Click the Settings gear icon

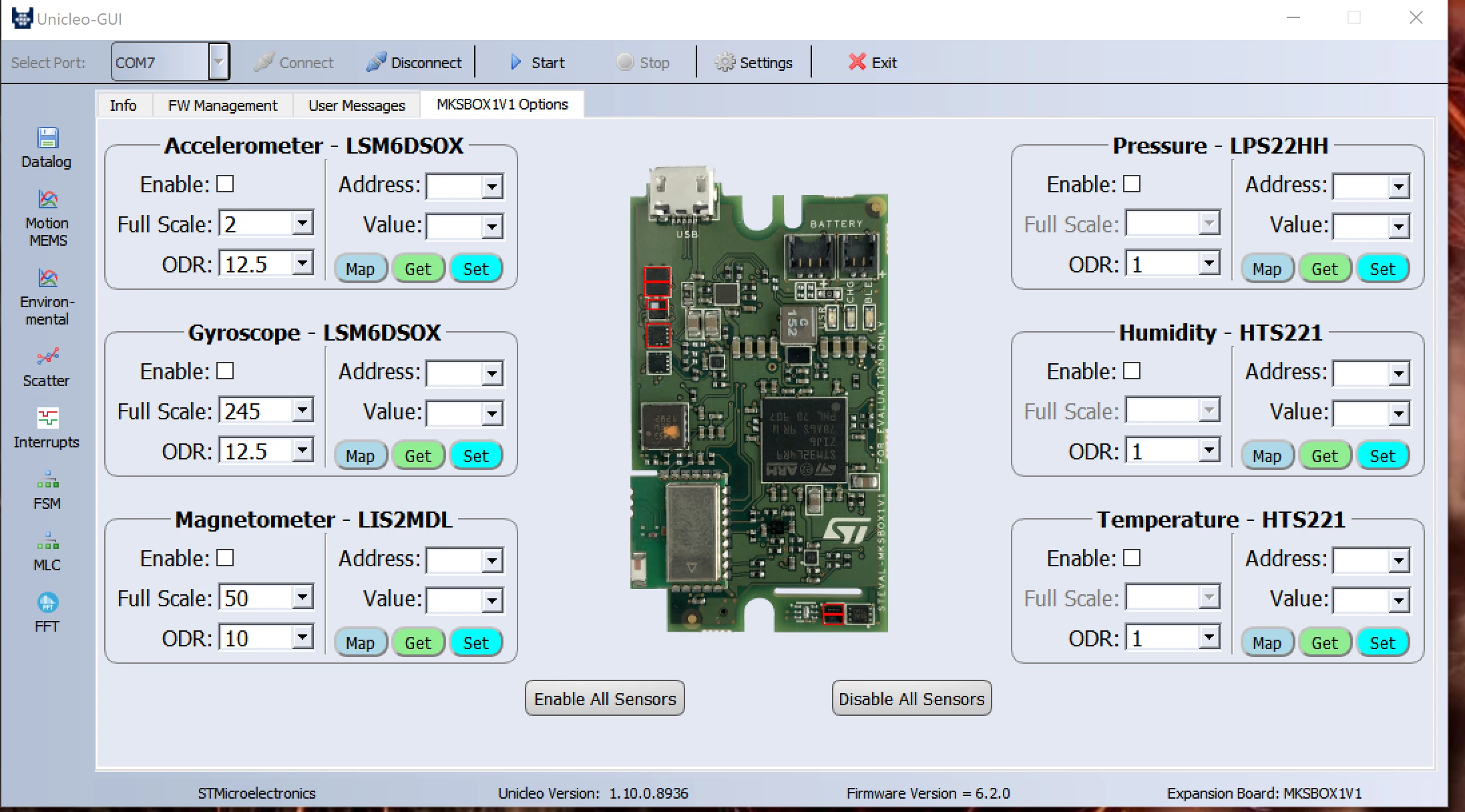click(725, 62)
